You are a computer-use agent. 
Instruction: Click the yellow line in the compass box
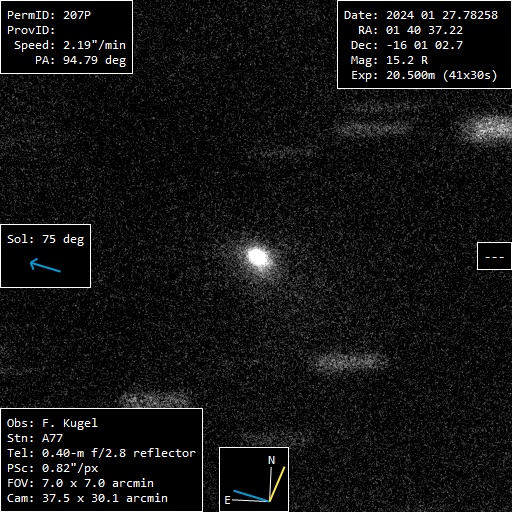pos(277,484)
